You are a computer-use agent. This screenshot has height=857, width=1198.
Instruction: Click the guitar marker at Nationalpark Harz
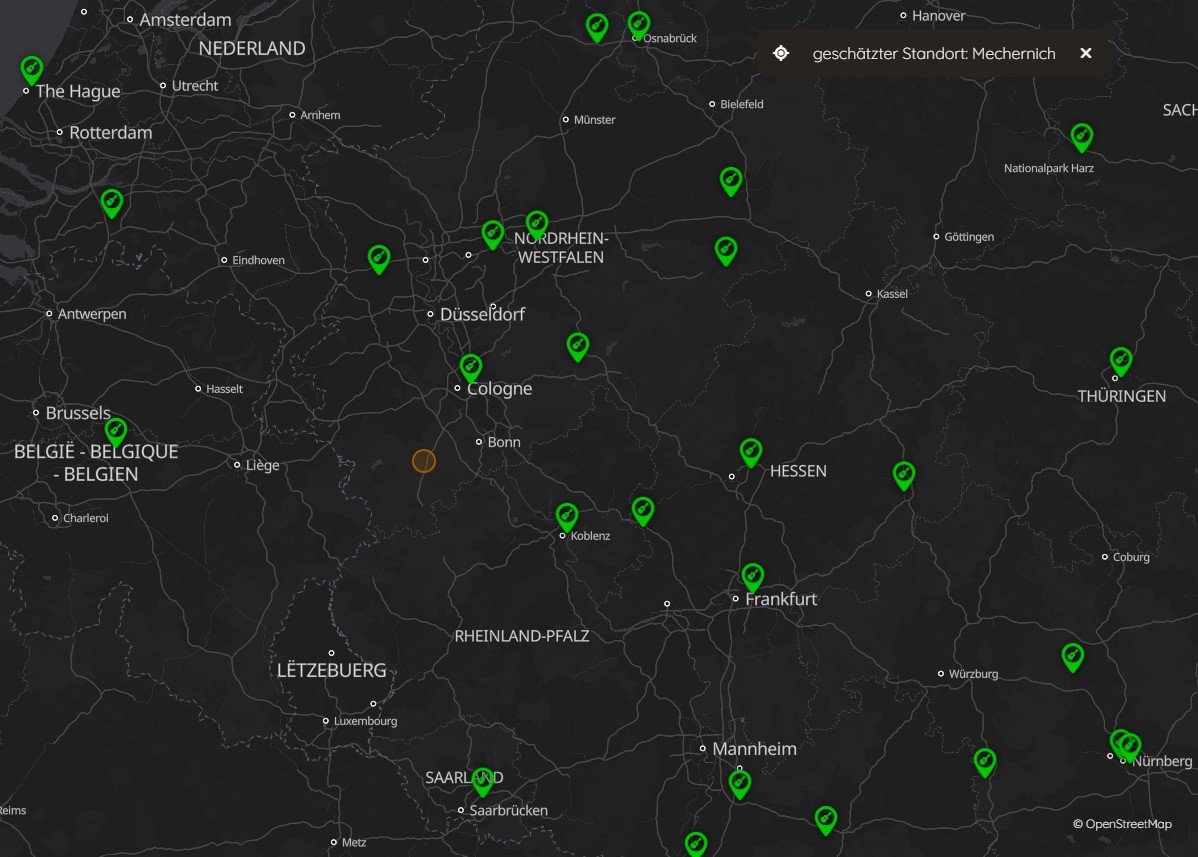[1081, 137]
